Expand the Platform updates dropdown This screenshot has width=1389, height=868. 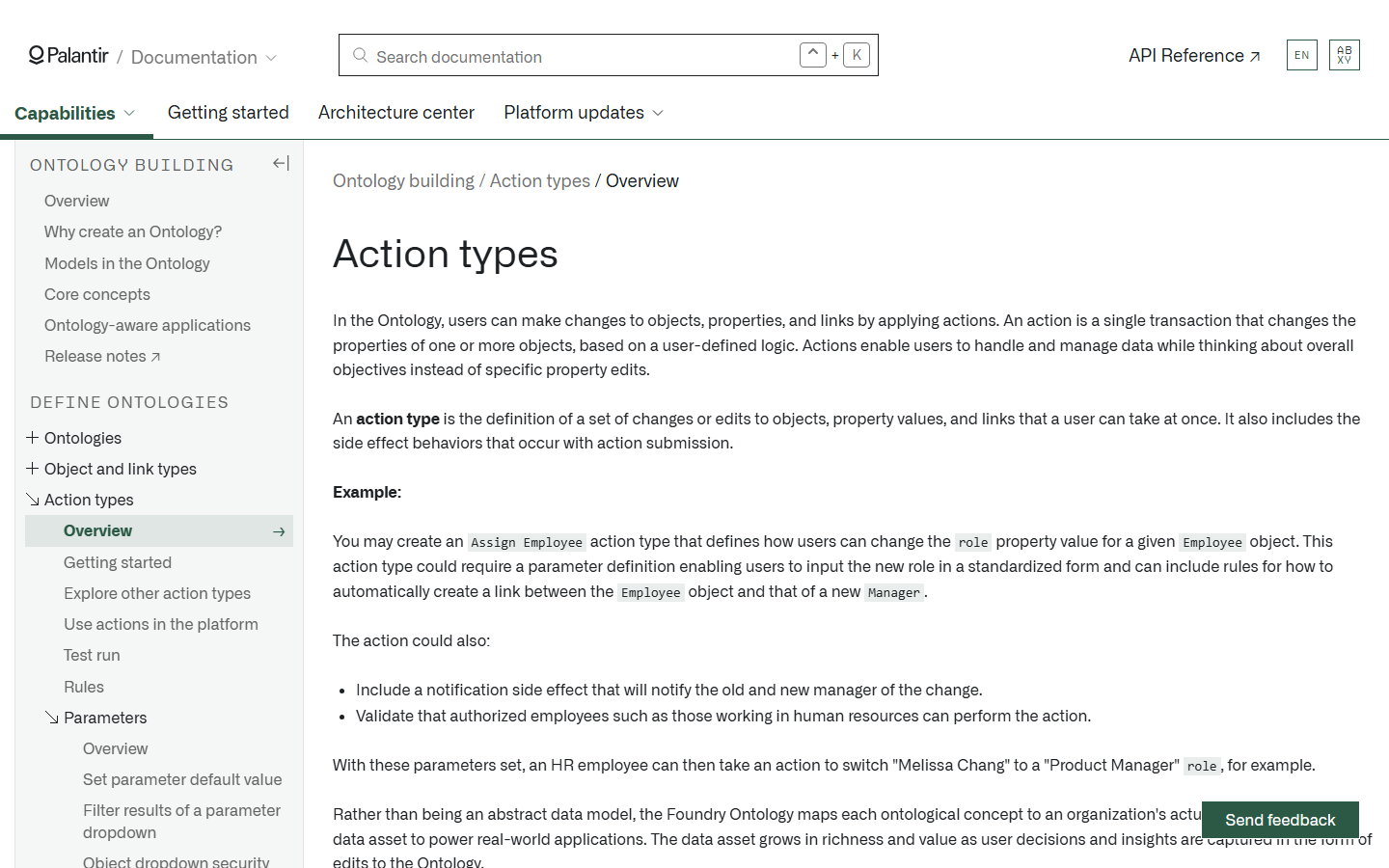click(x=584, y=113)
